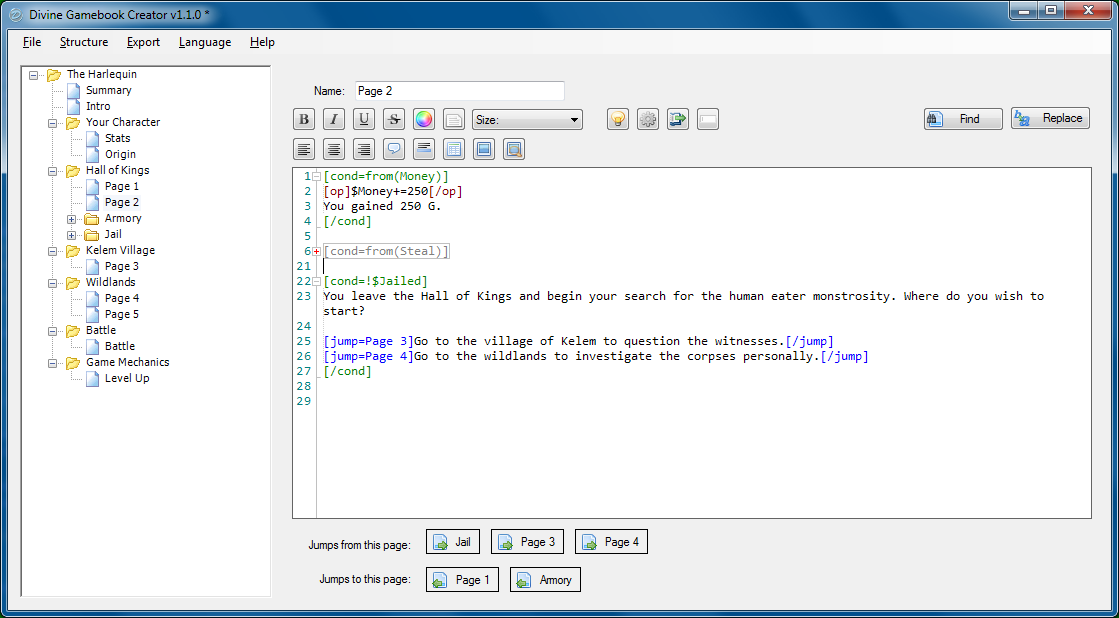Click the Armory folder icon
Viewport: 1119px width, 618px height.
click(91, 218)
